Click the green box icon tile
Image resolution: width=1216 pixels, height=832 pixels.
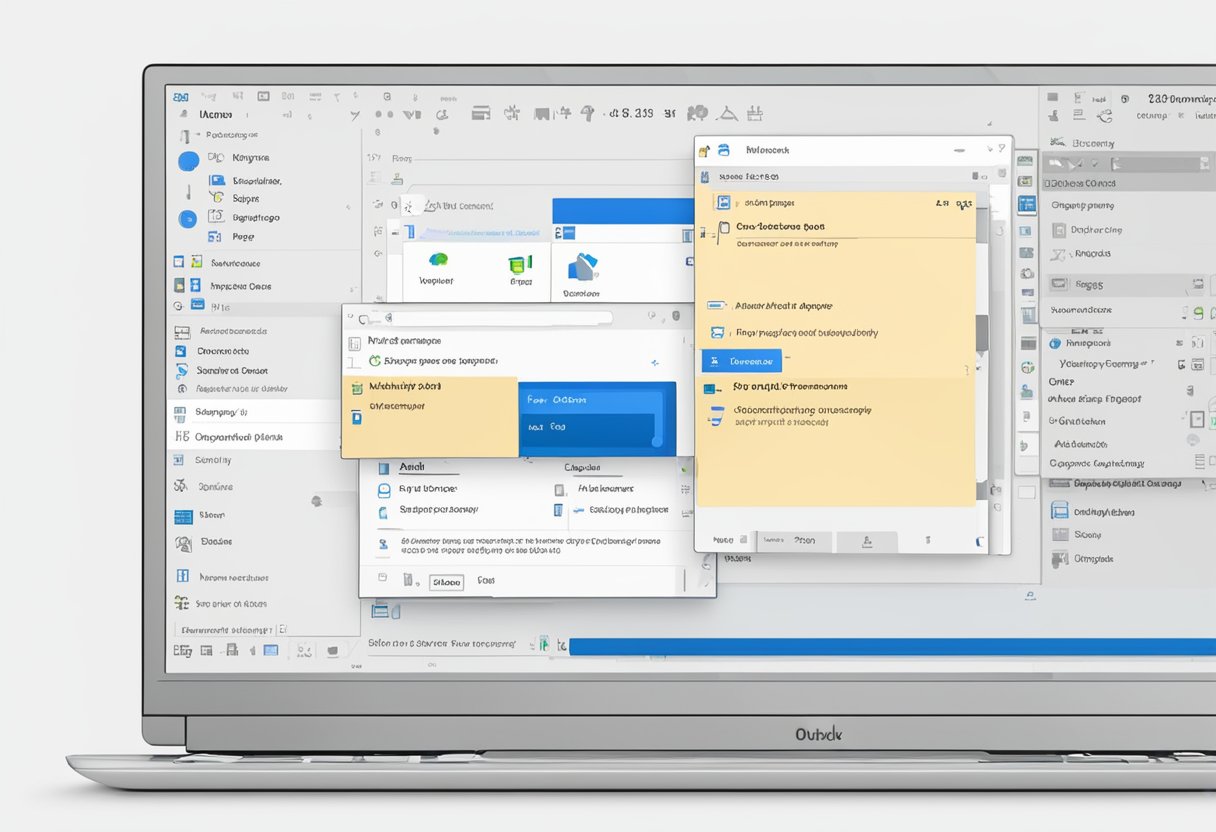pos(519,264)
